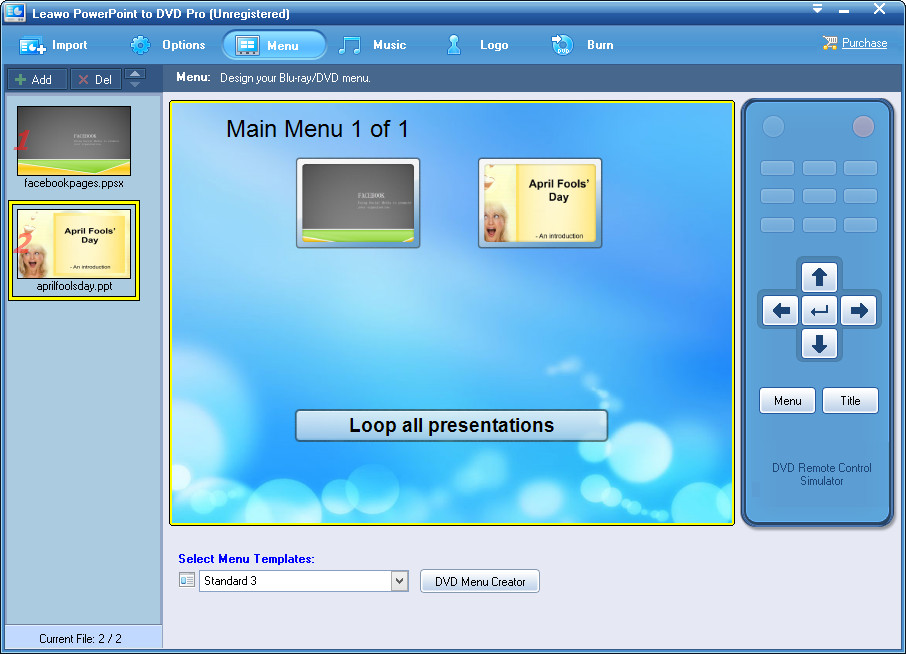This screenshot has width=906, height=654.
Task: Click the Burn DVD disc icon
Action: point(562,45)
